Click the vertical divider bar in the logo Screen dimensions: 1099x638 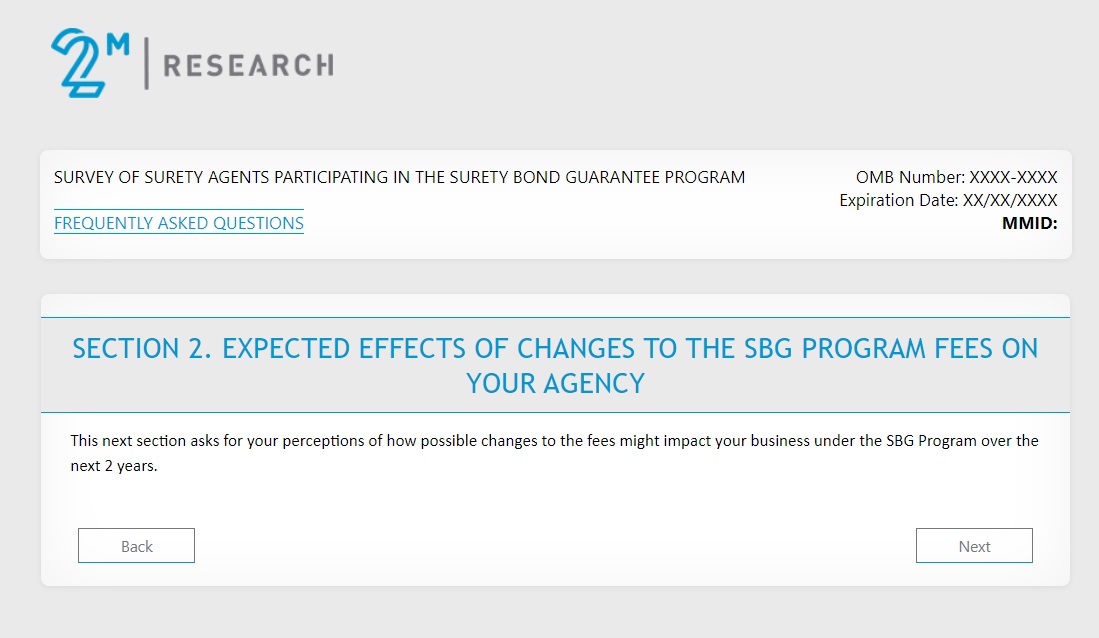tap(146, 63)
